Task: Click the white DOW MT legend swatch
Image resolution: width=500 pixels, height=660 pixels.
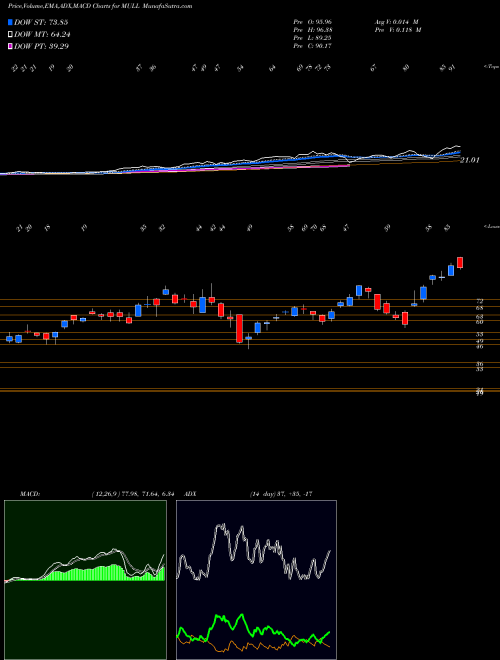Action: click(x=11, y=35)
